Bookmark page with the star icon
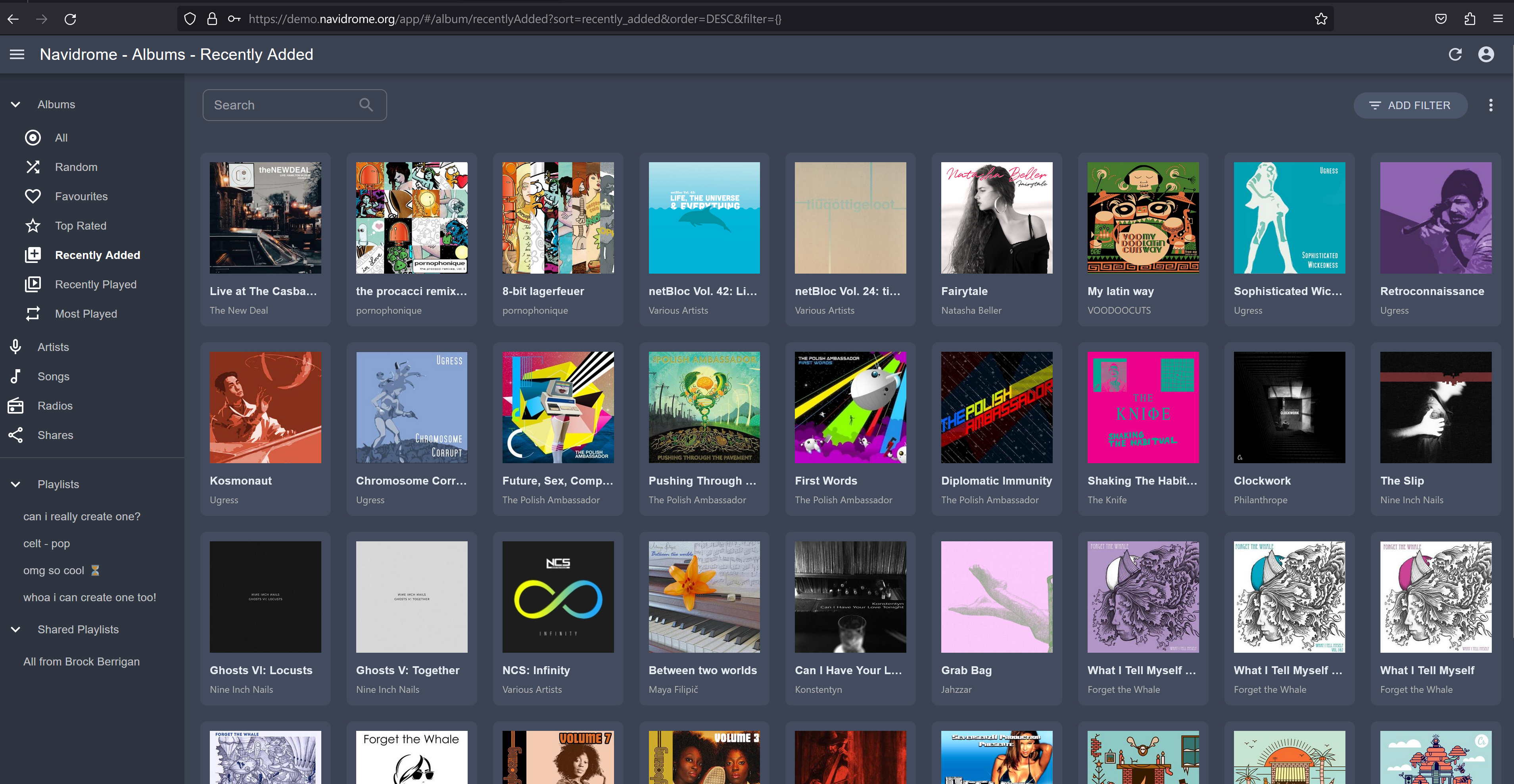 pyautogui.click(x=1321, y=19)
